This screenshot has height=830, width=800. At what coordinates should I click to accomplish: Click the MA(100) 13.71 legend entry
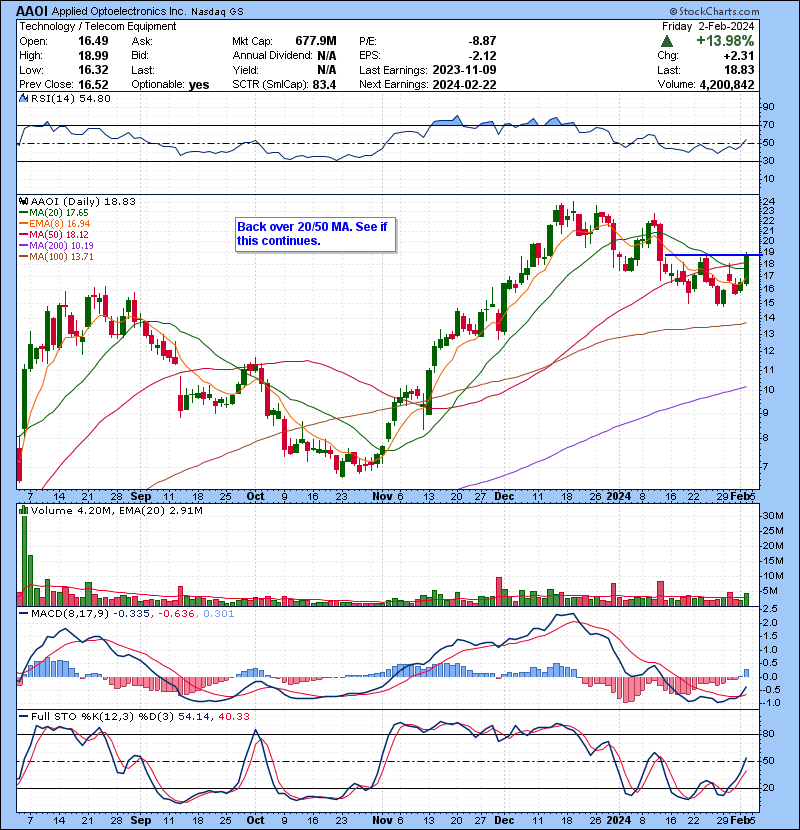(x=56, y=257)
